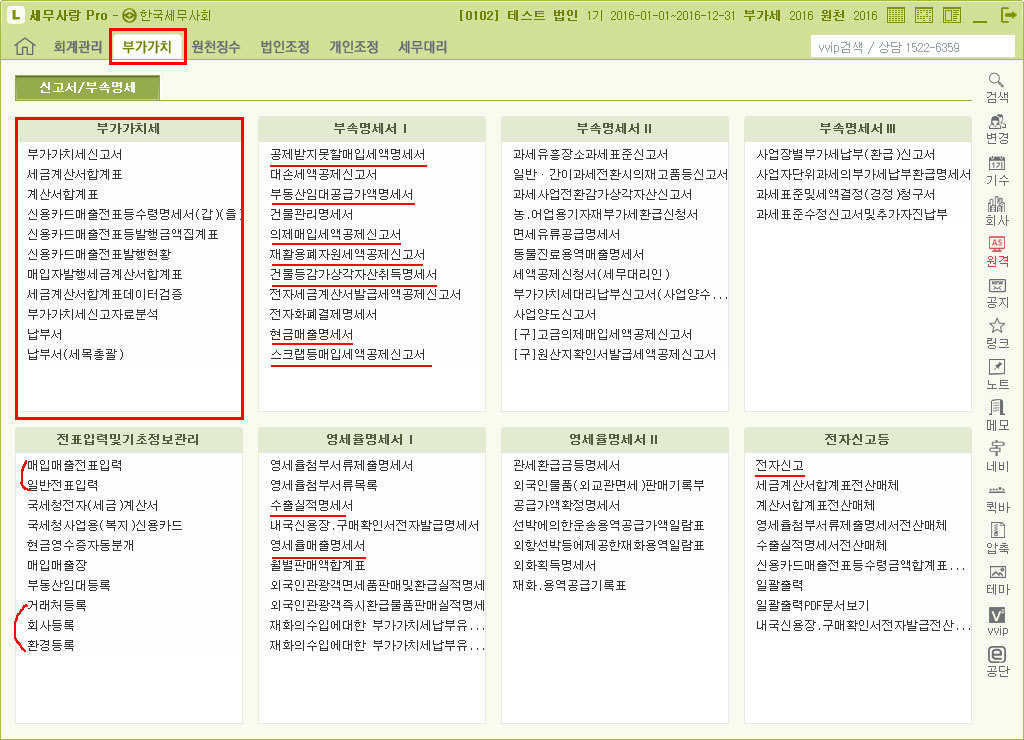The image size is (1024, 740).
Task: Open 과세유흥장소과세표준신고서
Action: click(590, 155)
